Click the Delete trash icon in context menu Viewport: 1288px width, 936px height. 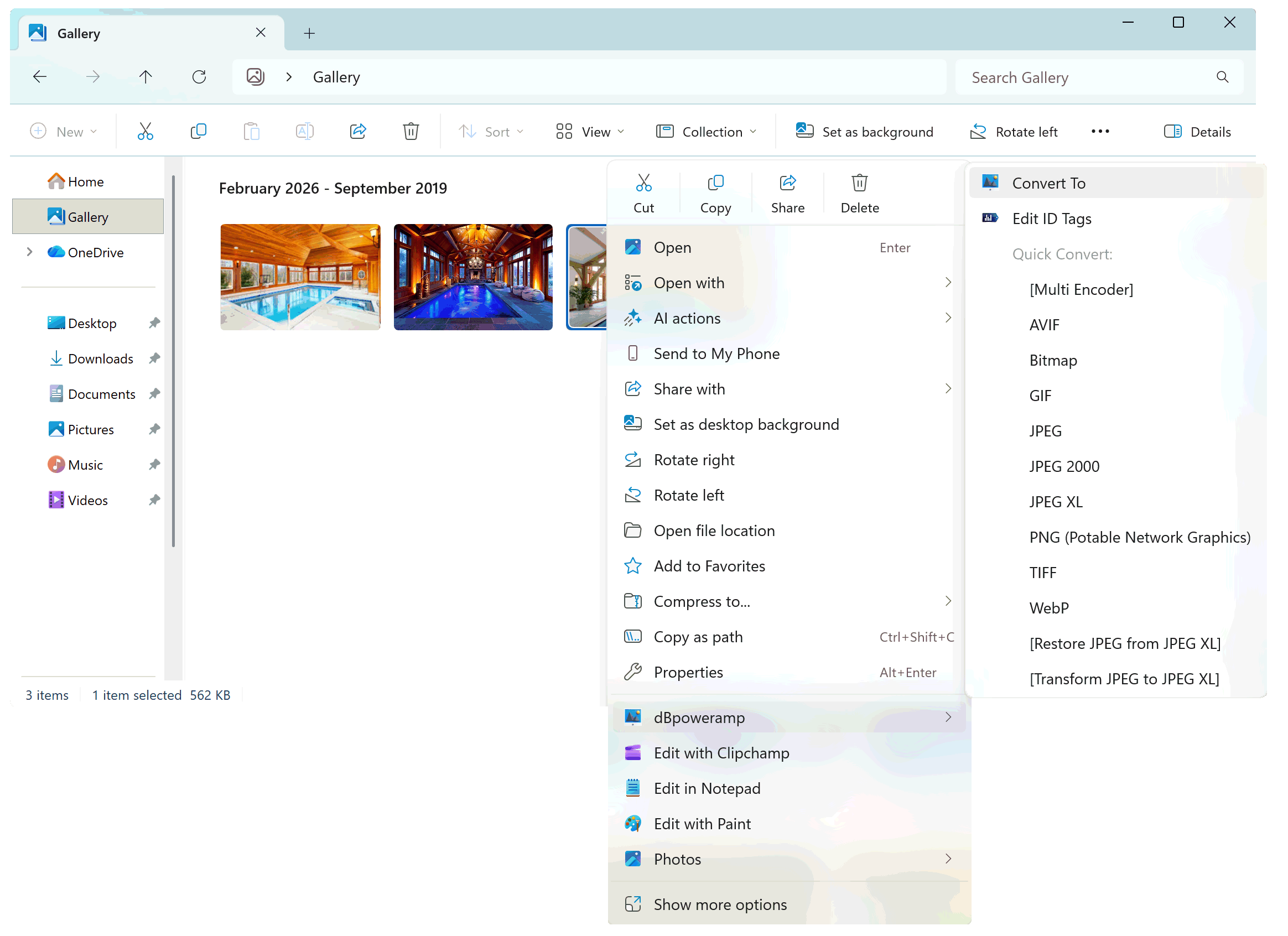(859, 184)
